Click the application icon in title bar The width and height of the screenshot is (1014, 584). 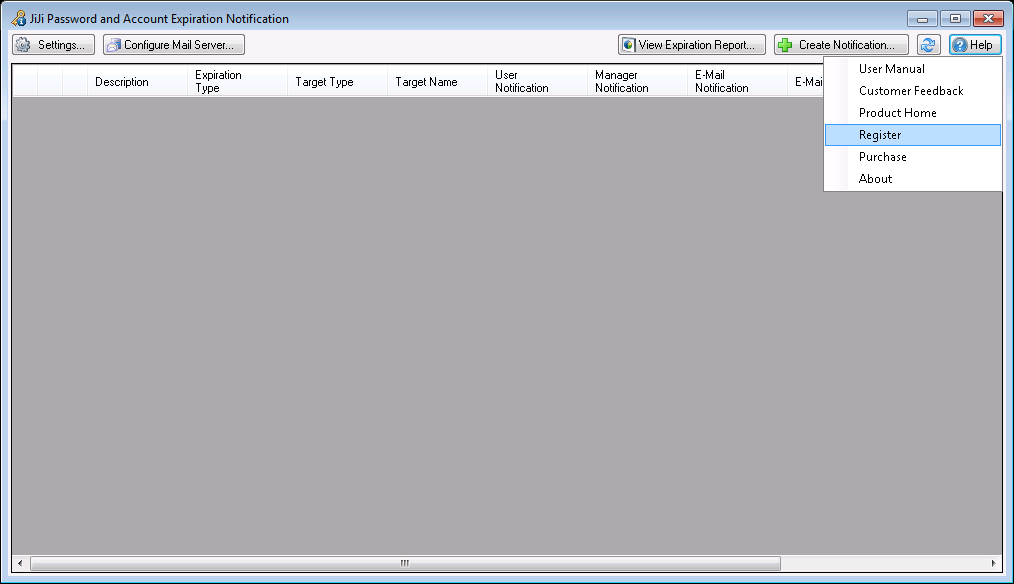point(19,18)
